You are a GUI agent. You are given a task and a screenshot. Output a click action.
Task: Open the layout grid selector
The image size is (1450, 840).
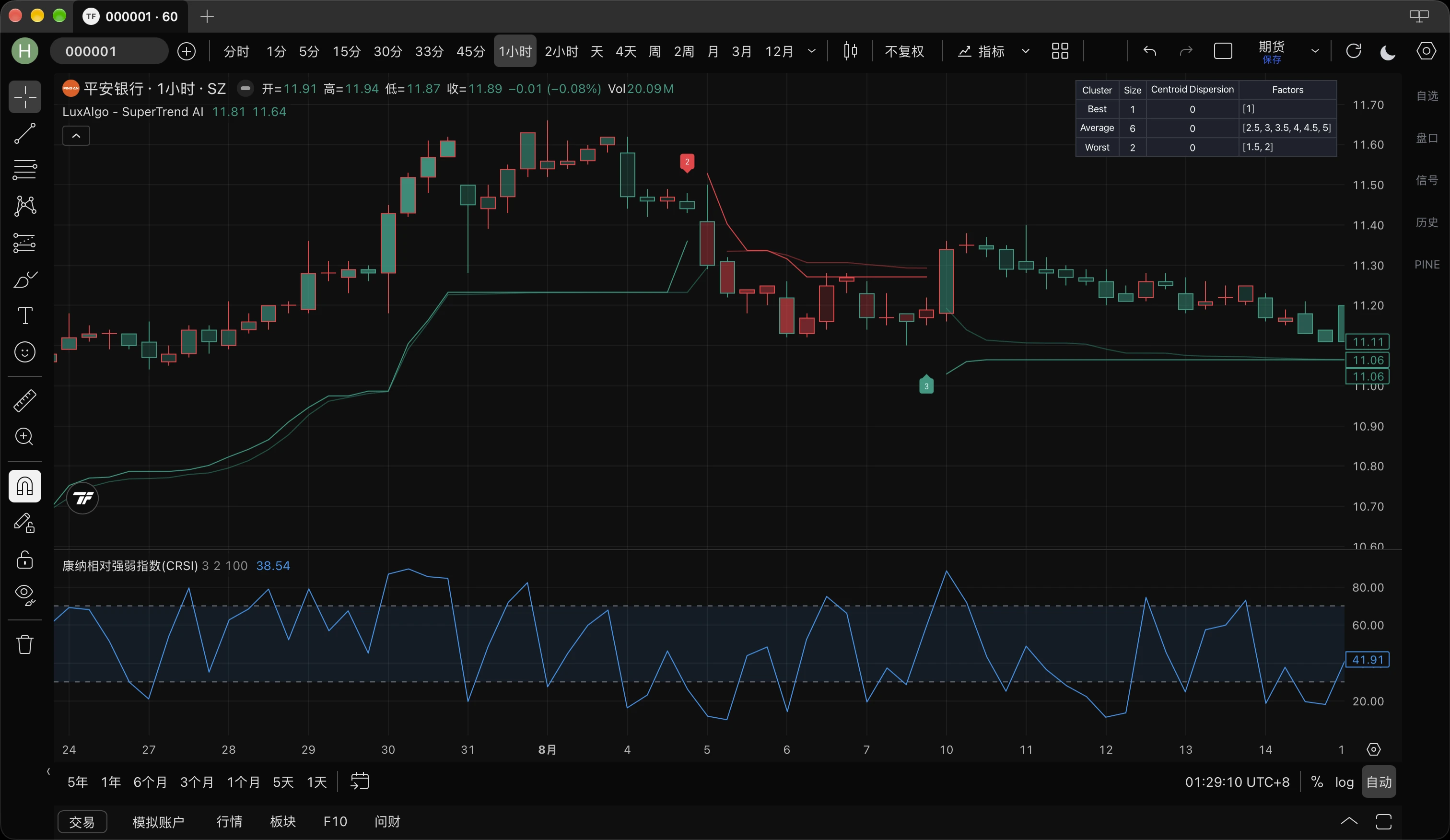tap(1060, 51)
